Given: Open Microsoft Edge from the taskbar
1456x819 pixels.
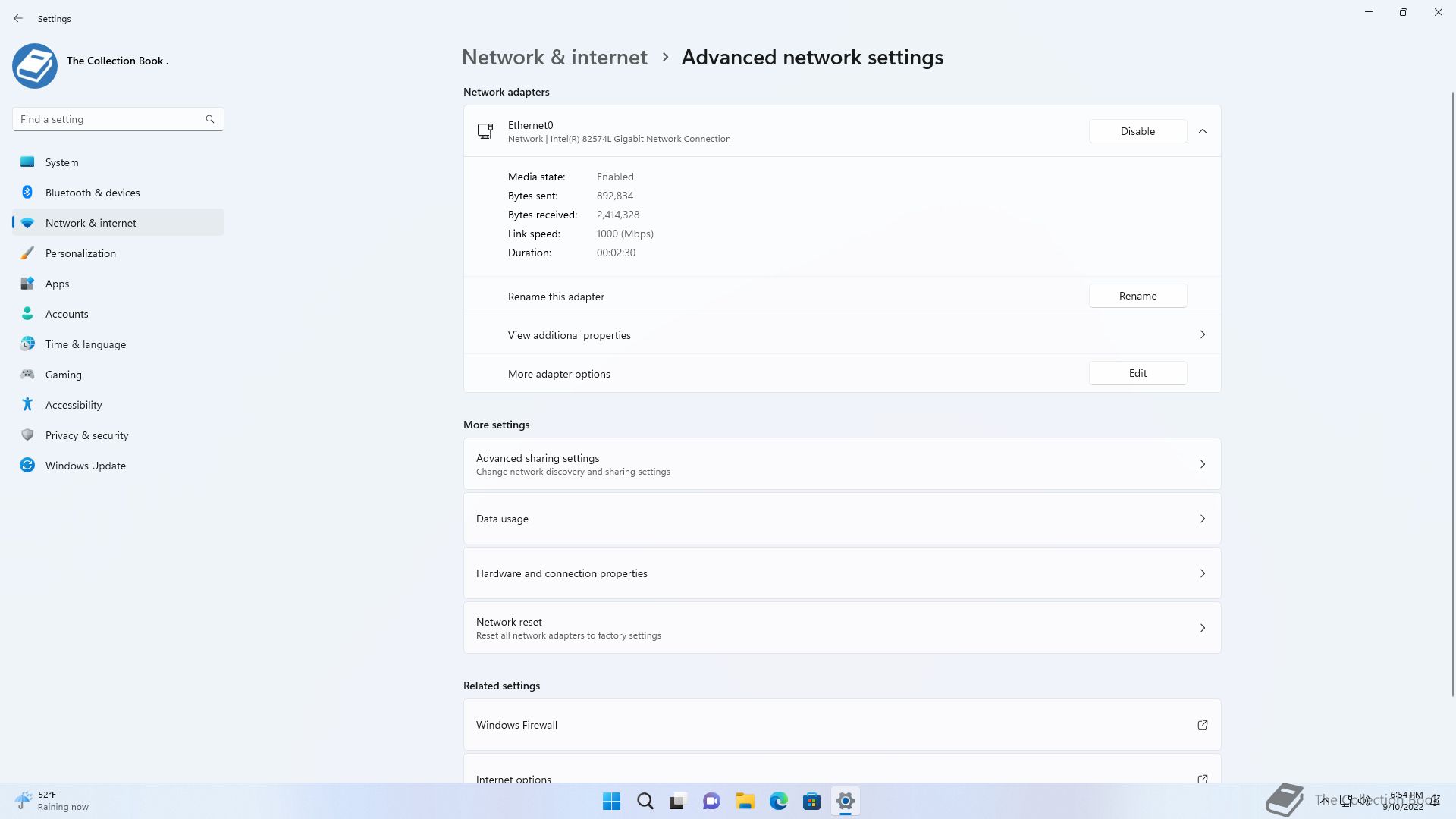Looking at the screenshot, I should pos(778,801).
